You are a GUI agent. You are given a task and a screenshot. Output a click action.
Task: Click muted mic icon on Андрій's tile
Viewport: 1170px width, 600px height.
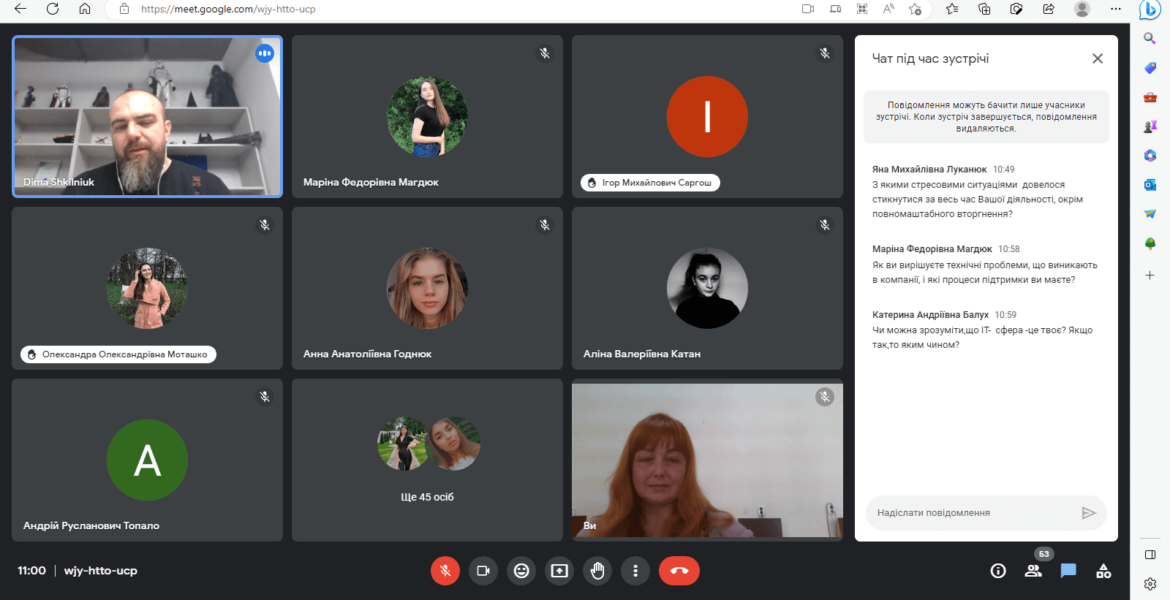point(264,397)
